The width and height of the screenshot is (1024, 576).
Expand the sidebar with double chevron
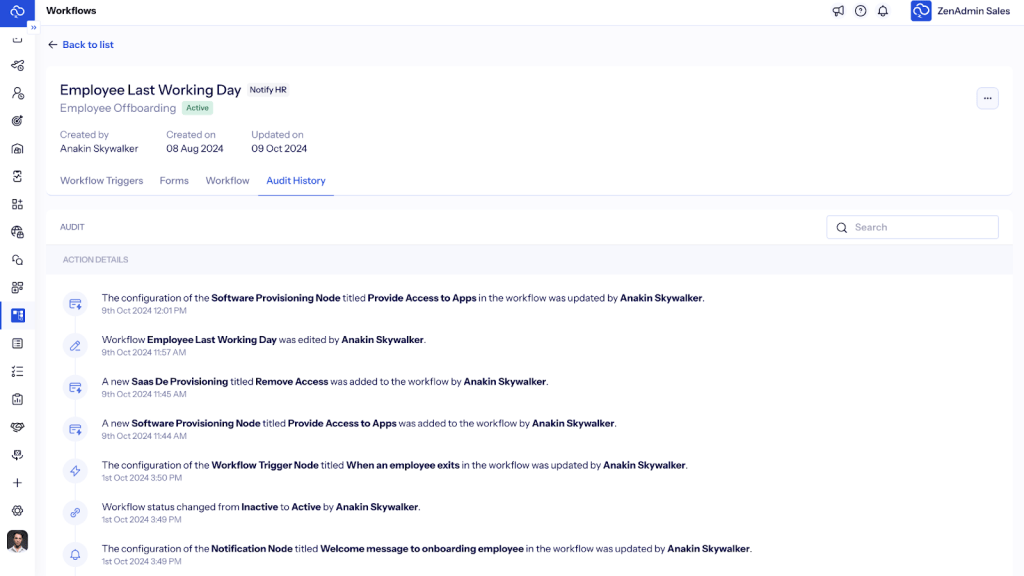click(x=33, y=27)
